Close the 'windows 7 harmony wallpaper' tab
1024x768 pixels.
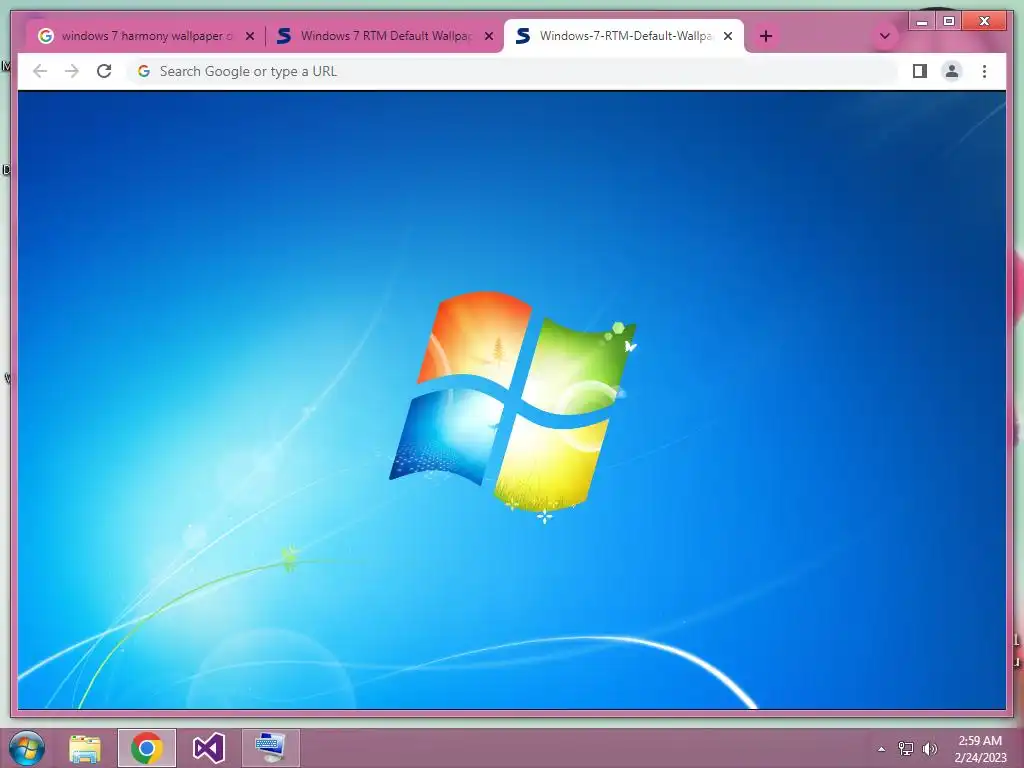pyautogui.click(x=249, y=37)
